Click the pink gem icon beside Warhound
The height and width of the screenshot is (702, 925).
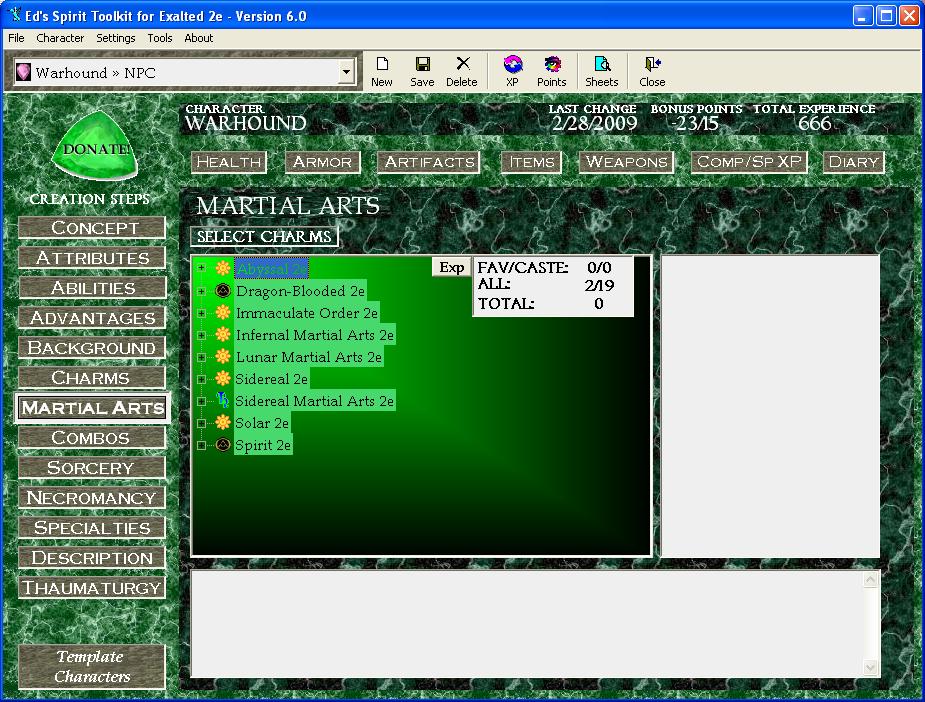tap(23, 72)
